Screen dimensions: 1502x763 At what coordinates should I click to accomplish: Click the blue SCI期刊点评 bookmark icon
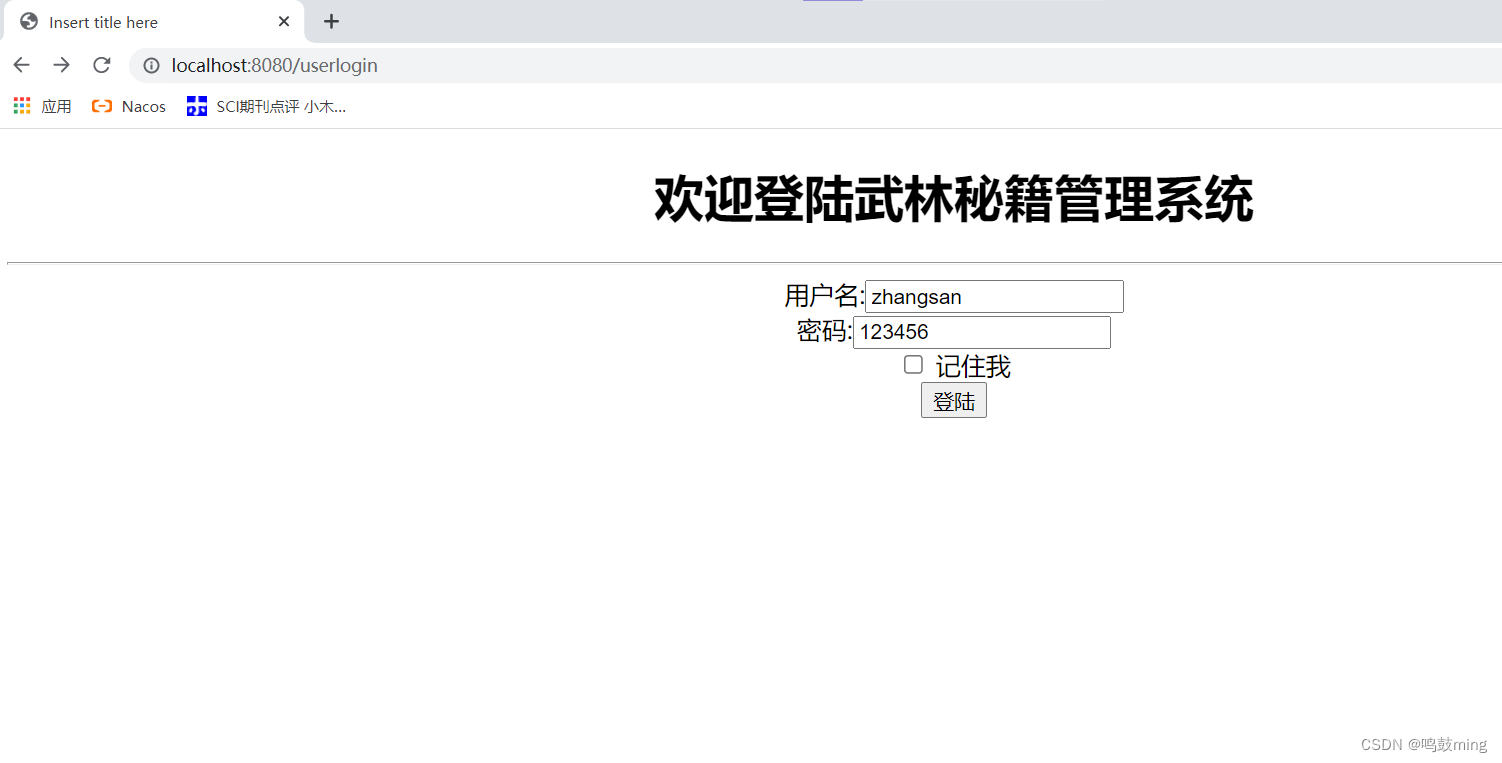click(x=196, y=105)
